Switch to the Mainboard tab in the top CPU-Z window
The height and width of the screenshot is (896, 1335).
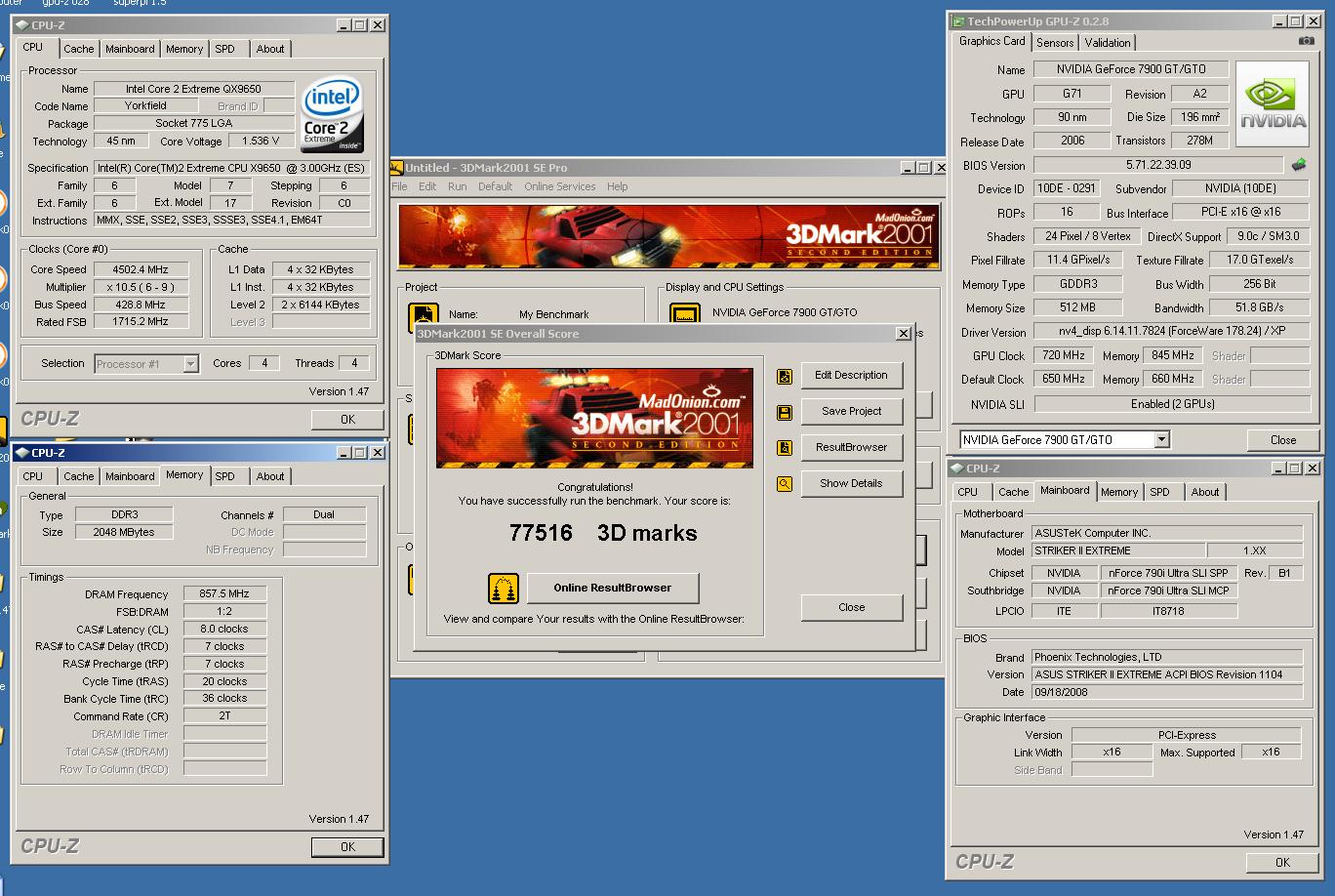(130, 49)
